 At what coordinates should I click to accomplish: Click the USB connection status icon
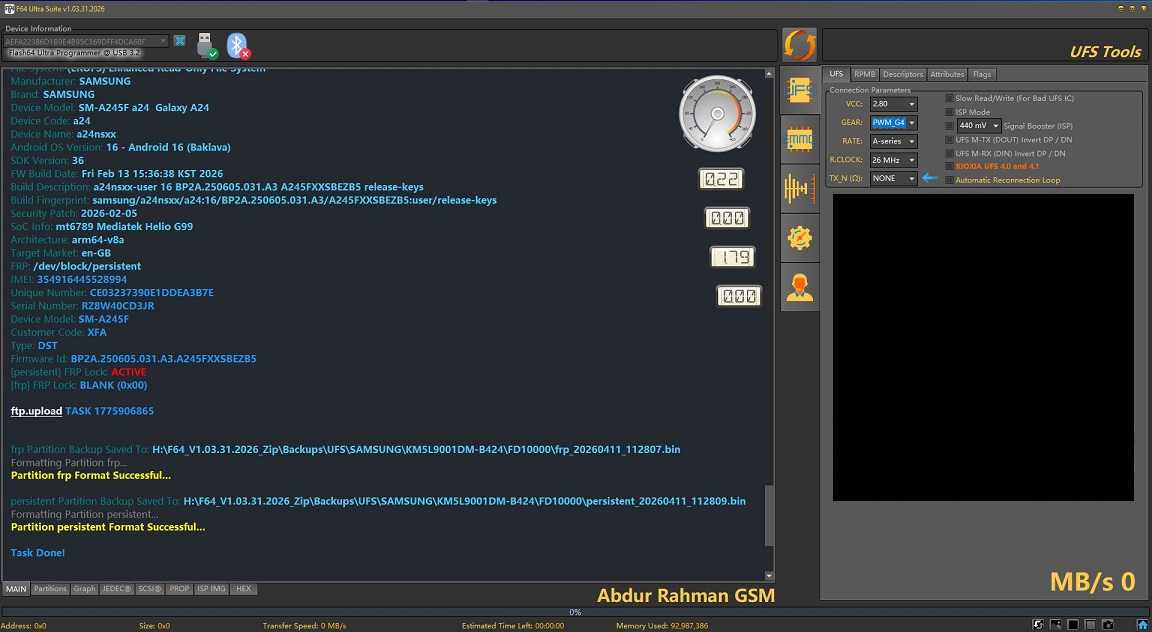pyautogui.click(x=206, y=46)
